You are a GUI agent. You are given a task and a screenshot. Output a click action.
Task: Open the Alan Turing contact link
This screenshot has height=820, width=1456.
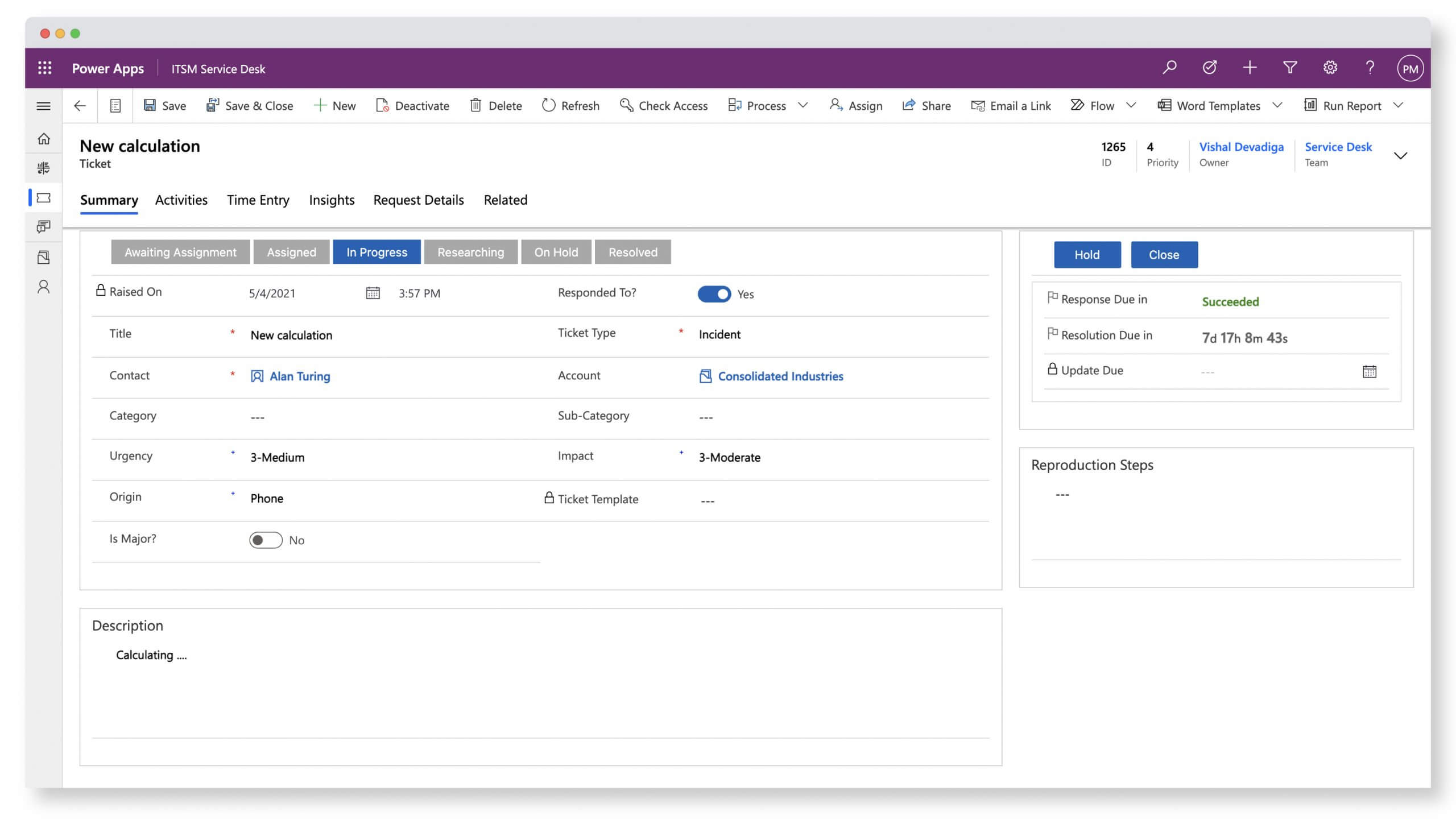pyautogui.click(x=300, y=376)
